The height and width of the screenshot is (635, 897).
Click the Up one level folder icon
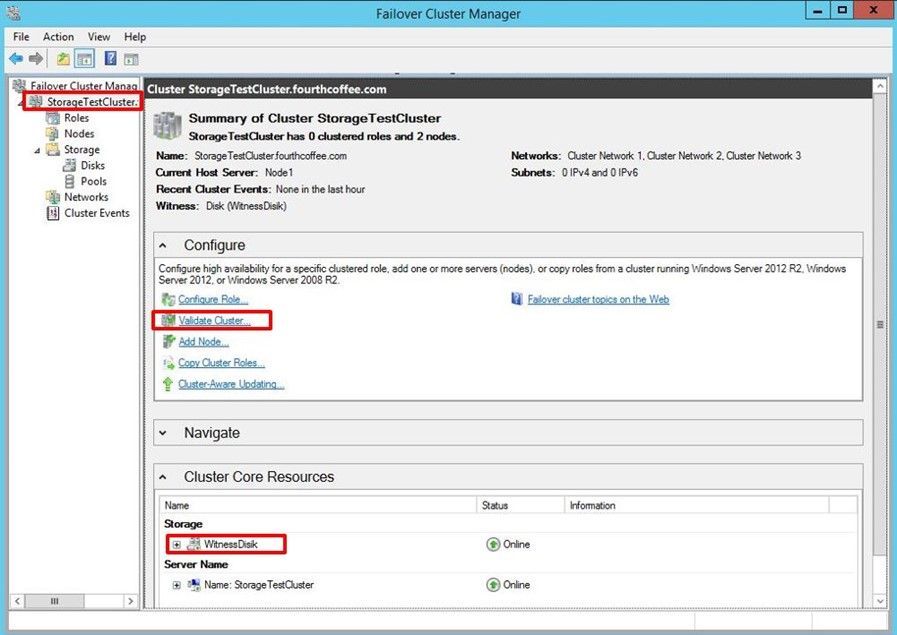63,58
